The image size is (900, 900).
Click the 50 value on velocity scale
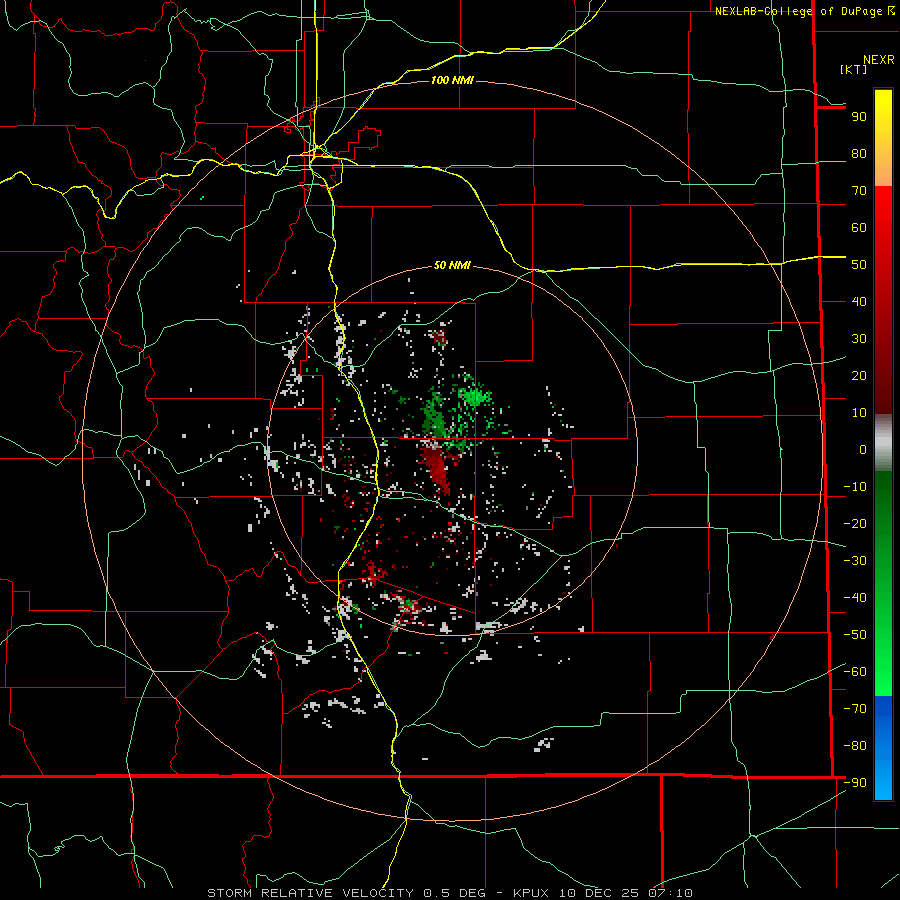[x=859, y=265]
